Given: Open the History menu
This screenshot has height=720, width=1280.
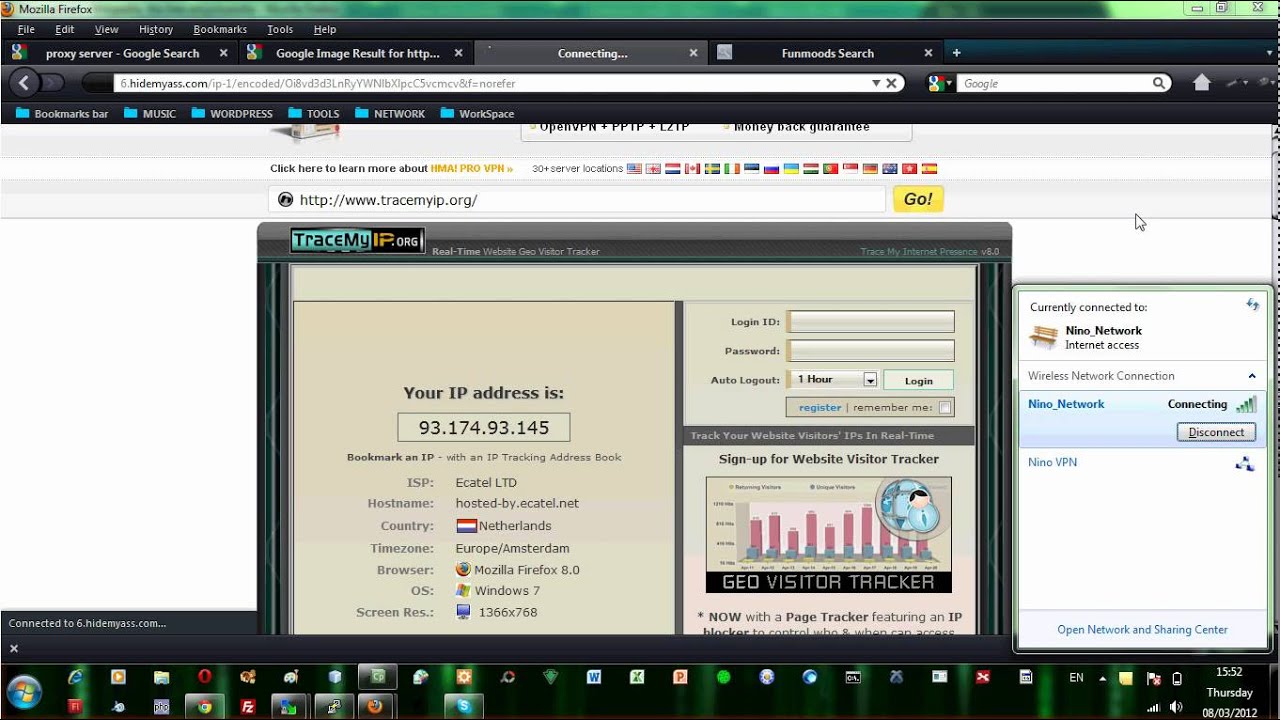Looking at the screenshot, I should click(155, 29).
